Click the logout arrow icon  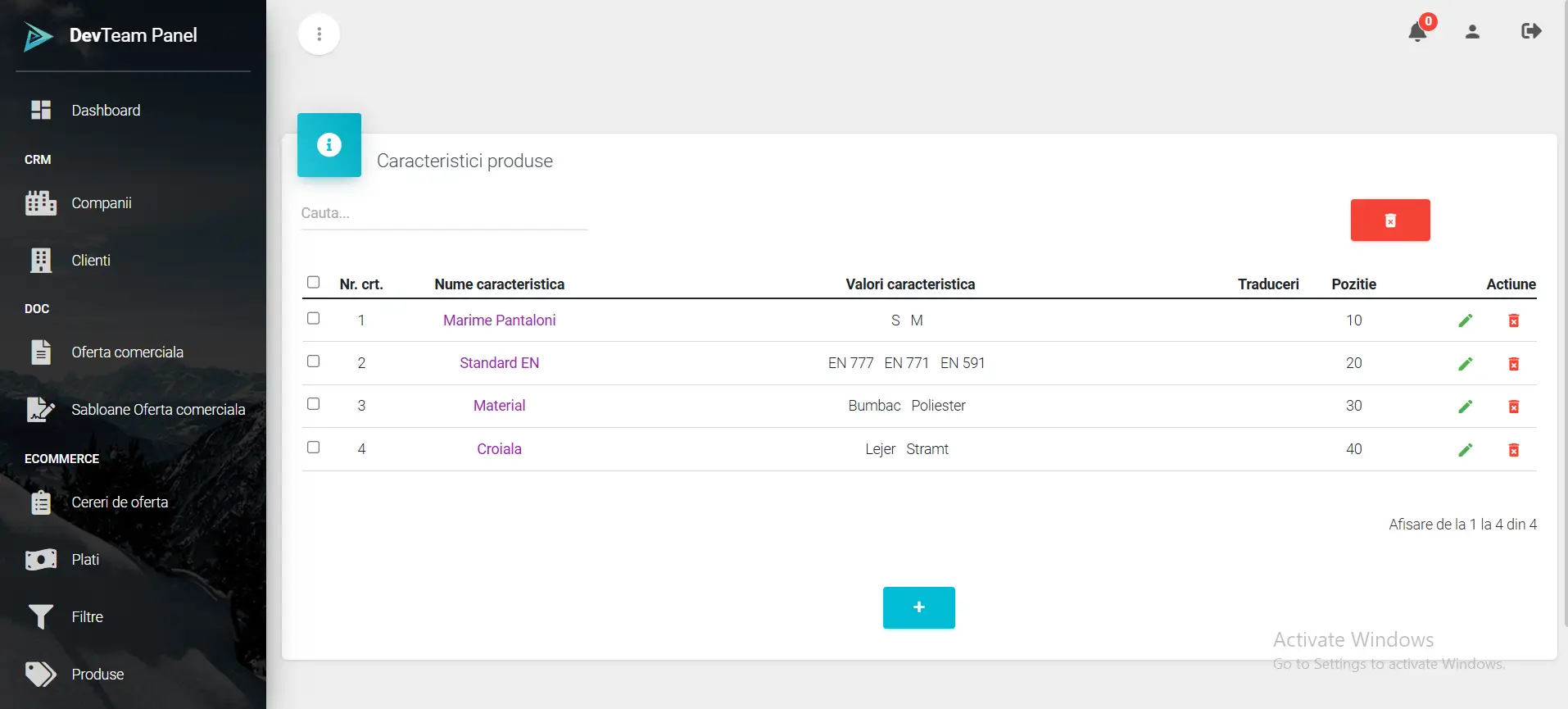1530,31
